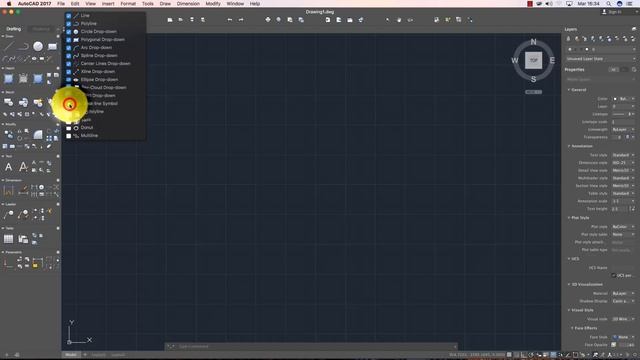This screenshot has width=640, height=360.
Task: Open the Lineweight ByLayer dropdown
Action: 623,129
